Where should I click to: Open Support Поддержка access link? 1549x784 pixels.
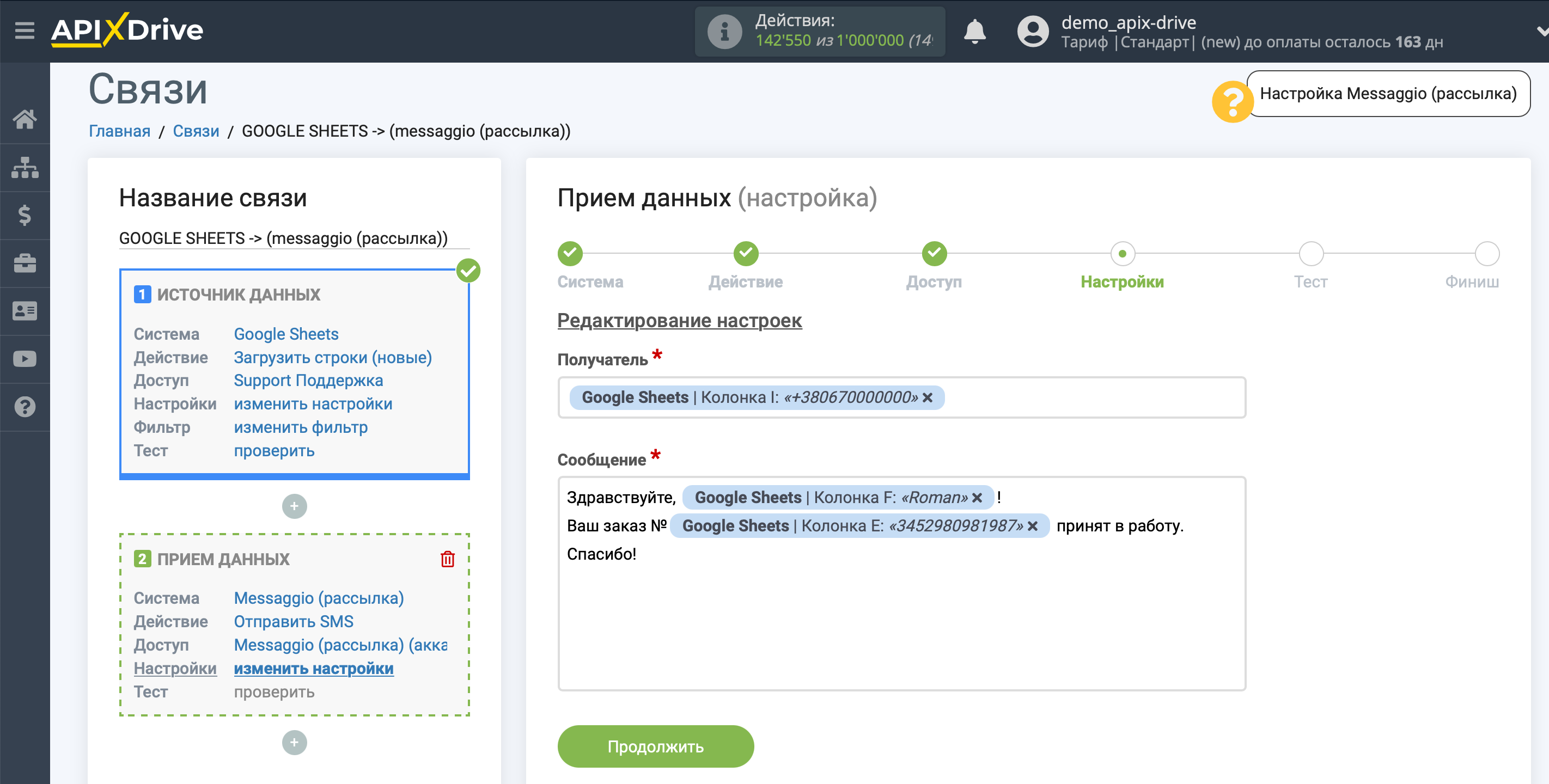tap(308, 381)
